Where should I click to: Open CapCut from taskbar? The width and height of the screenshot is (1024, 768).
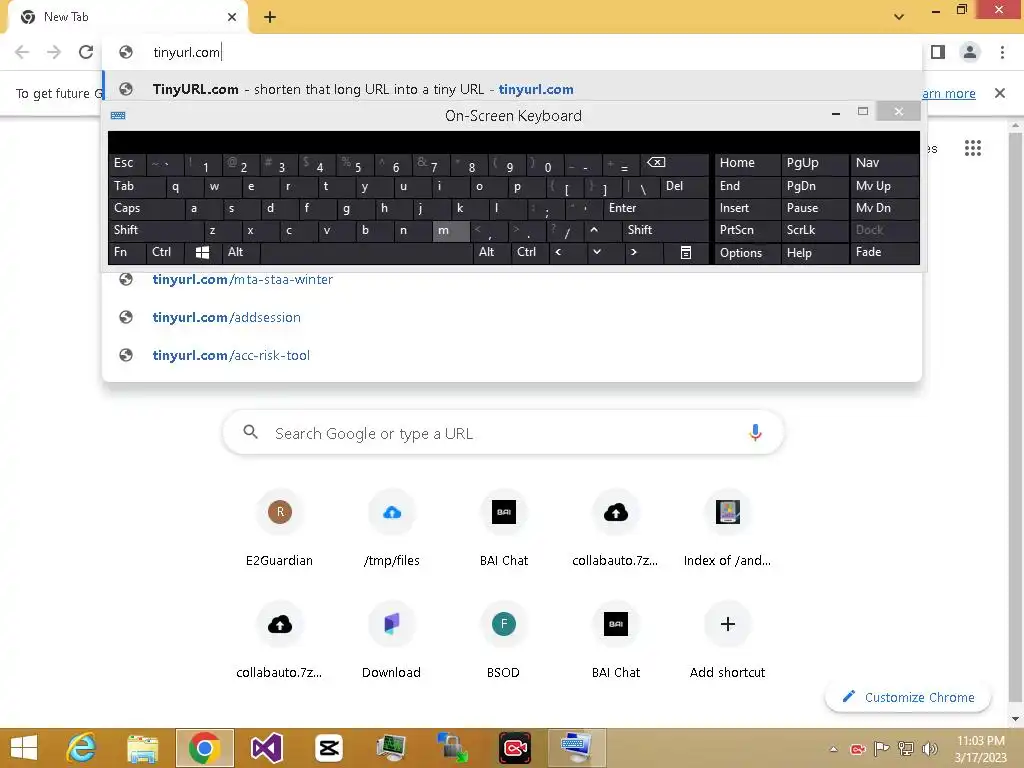pyautogui.click(x=328, y=748)
